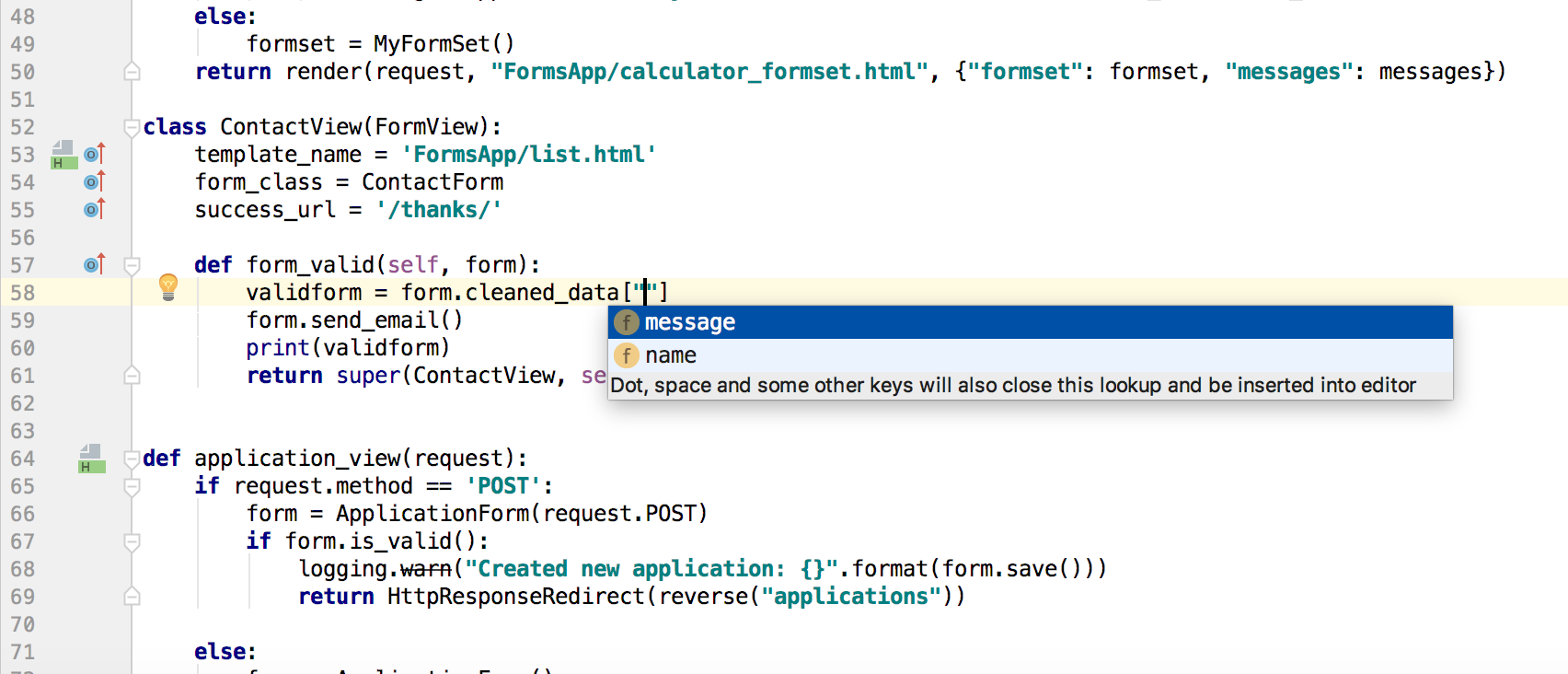Image resolution: width=1568 pixels, height=674 pixels.
Task: Click line number 64 in the gutter
Action: click(x=23, y=459)
